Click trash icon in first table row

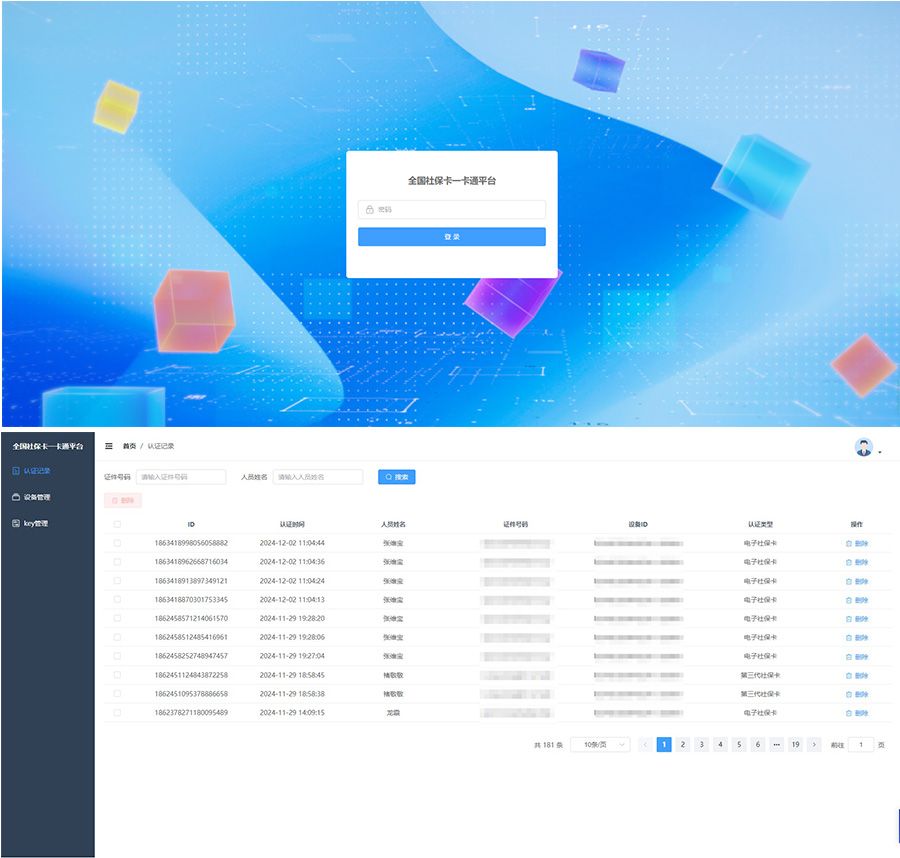pyautogui.click(x=849, y=543)
